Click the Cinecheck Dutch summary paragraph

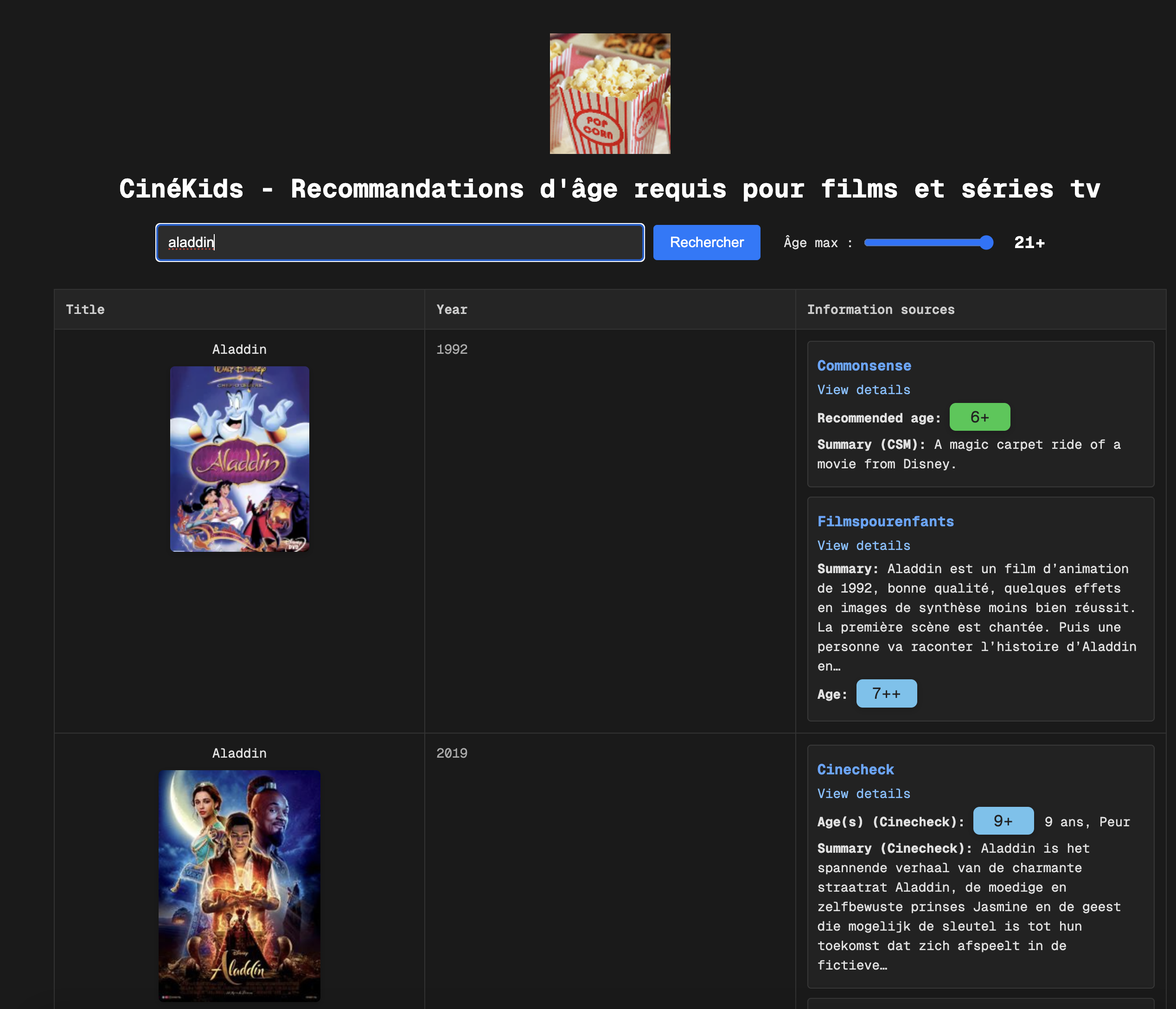coord(969,907)
